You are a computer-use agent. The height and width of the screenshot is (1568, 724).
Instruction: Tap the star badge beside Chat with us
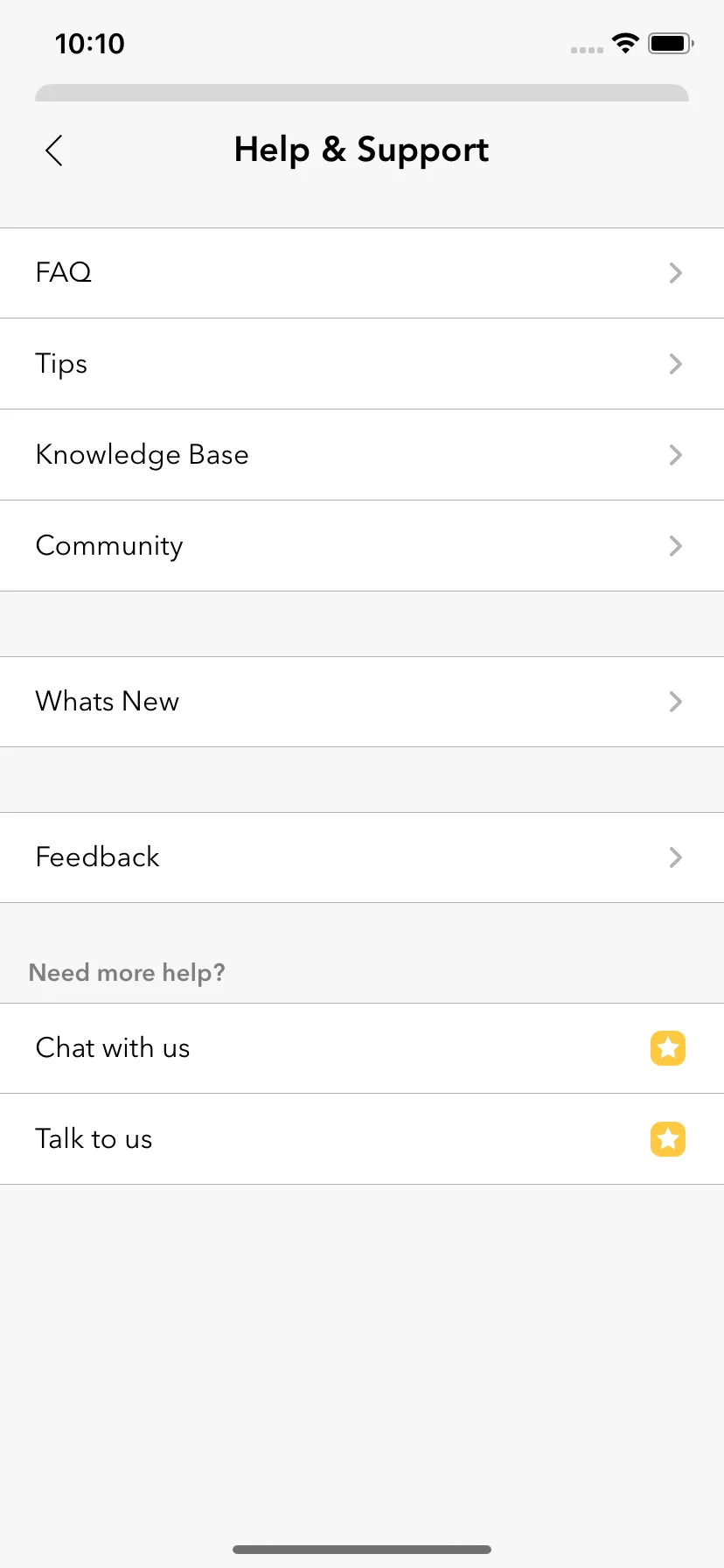668,1048
